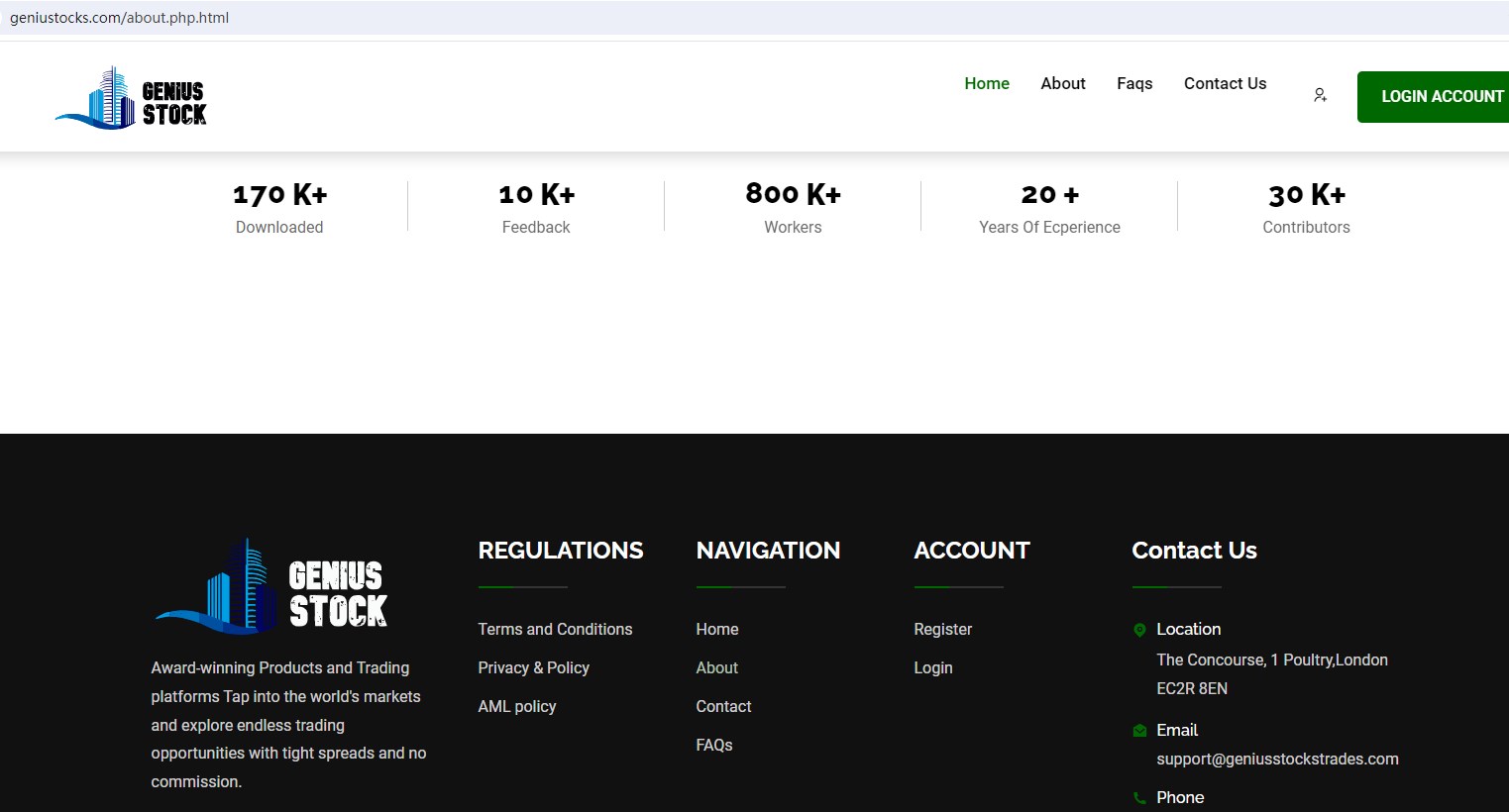Click the browser address bar URL
The image size is (1509, 812).
point(119,18)
